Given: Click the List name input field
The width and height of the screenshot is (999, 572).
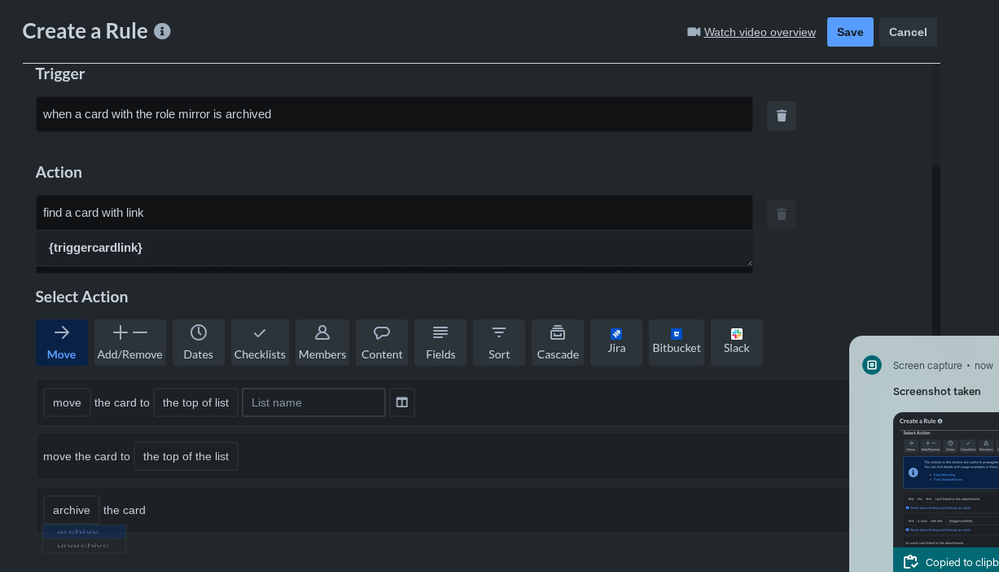Looking at the screenshot, I should (x=313, y=403).
